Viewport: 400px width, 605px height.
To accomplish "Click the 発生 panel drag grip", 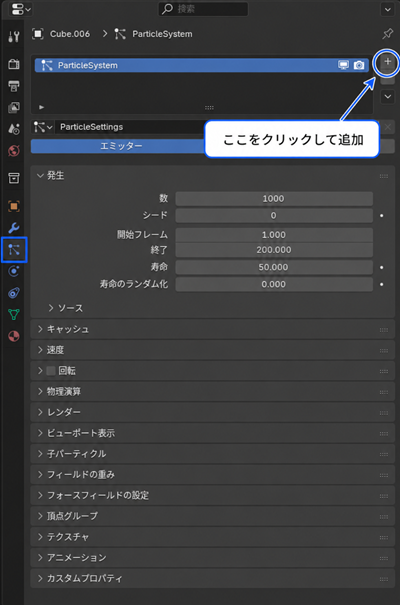I will click(x=383, y=176).
